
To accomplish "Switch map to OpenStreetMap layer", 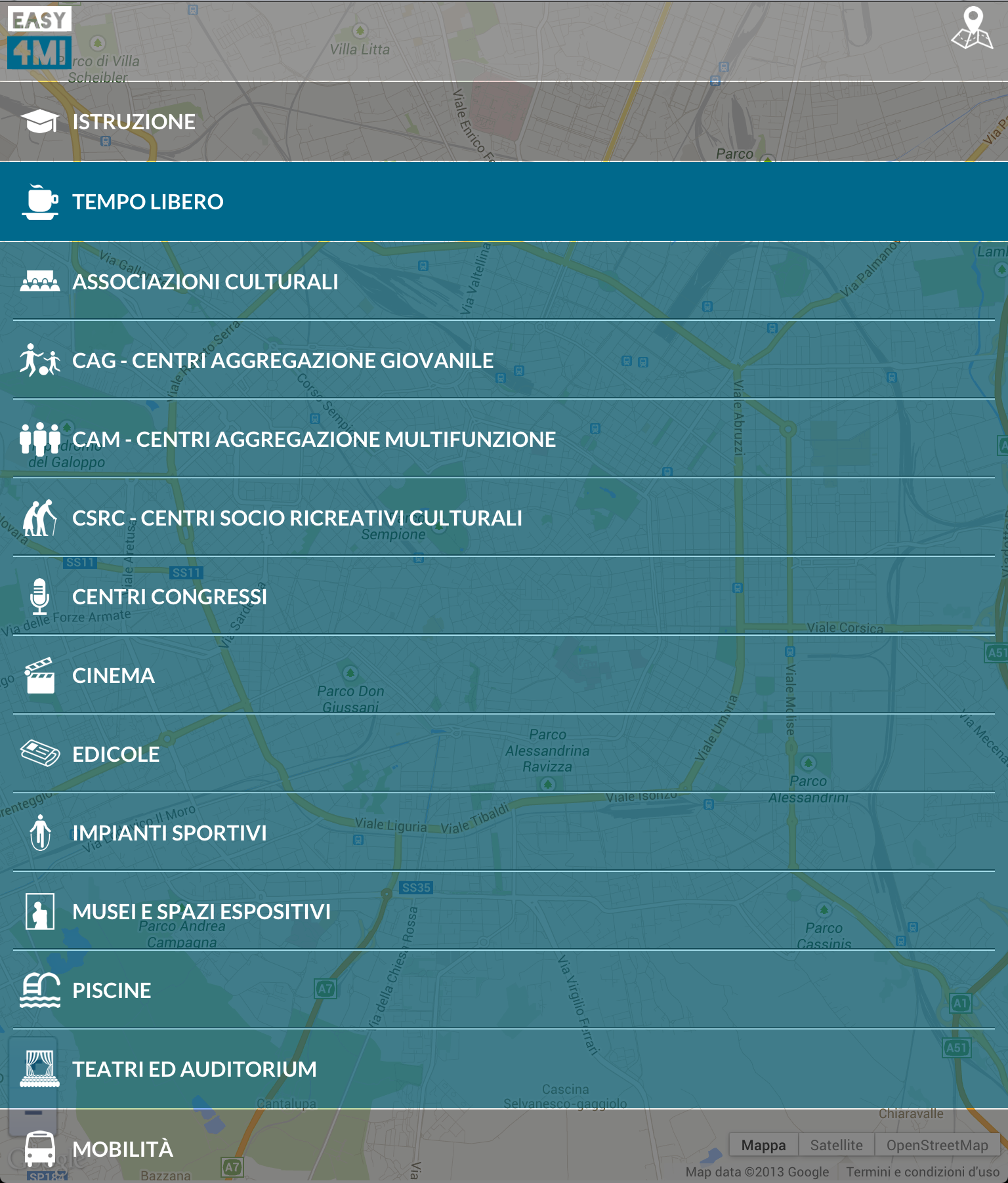I will point(937,1145).
